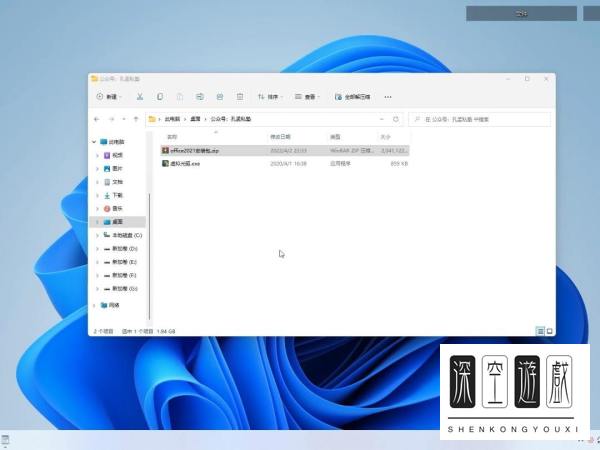
Task: Click the folder icon in address bar
Action: (152, 119)
